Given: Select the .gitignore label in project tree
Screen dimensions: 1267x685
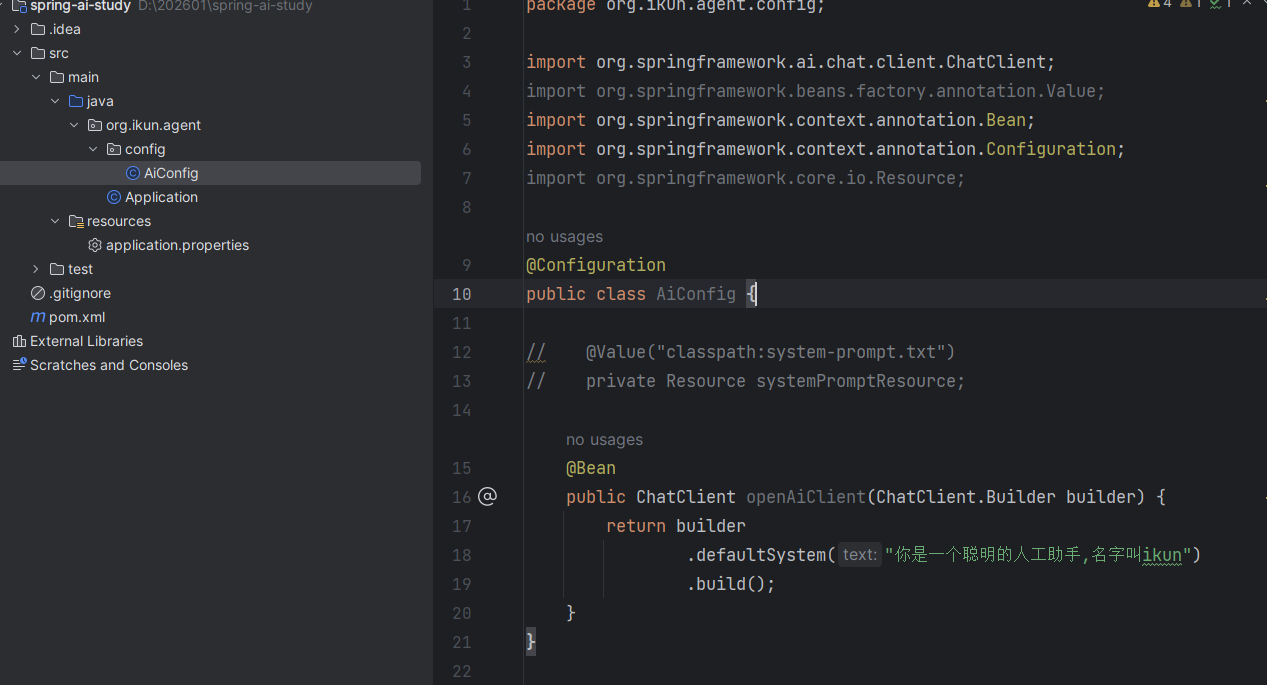Looking at the screenshot, I should point(80,293).
